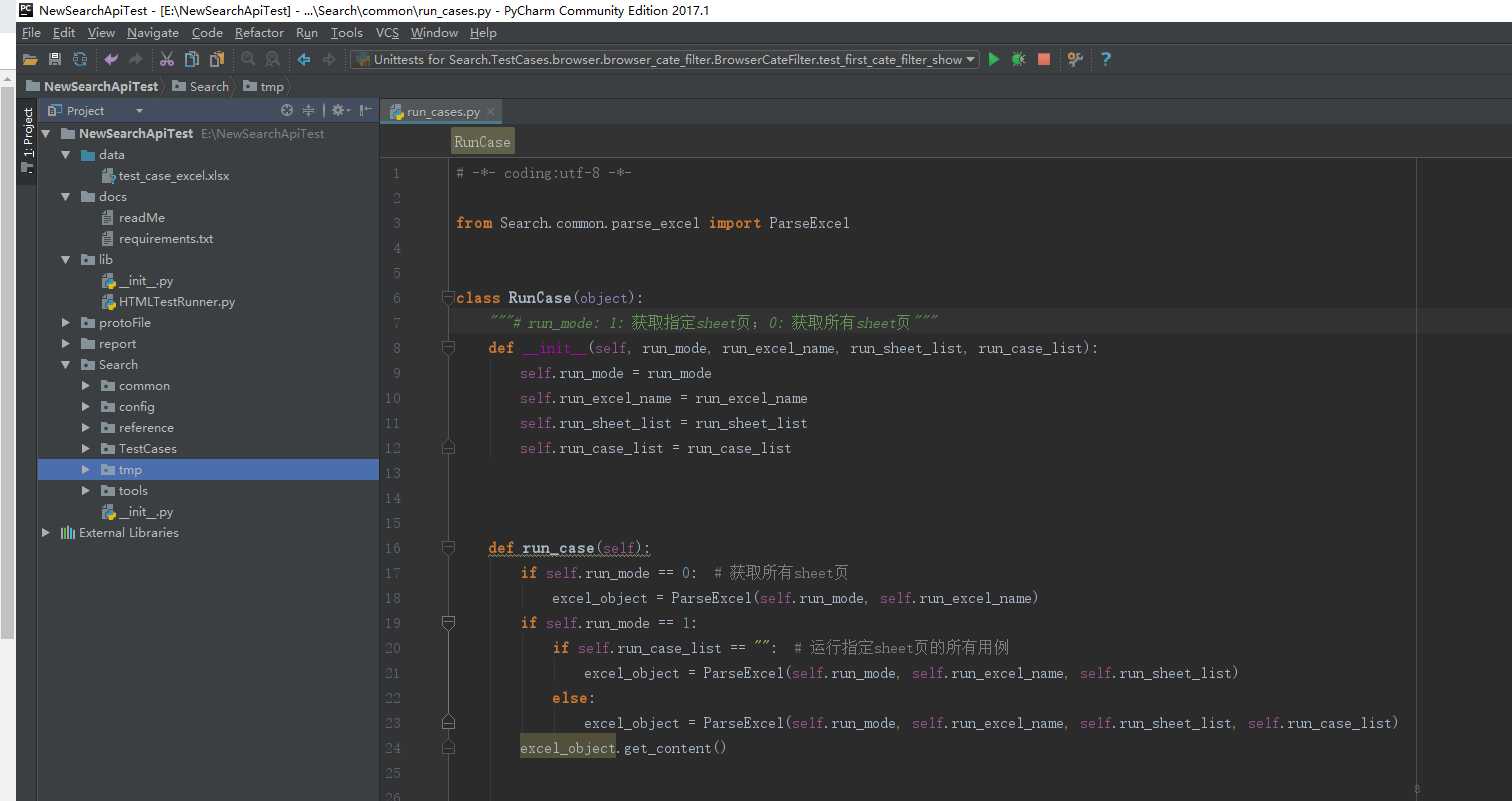The width and height of the screenshot is (1512, 801).
Task: Click the RunCase class breadcrumb
Action: (x=482, y=142)
